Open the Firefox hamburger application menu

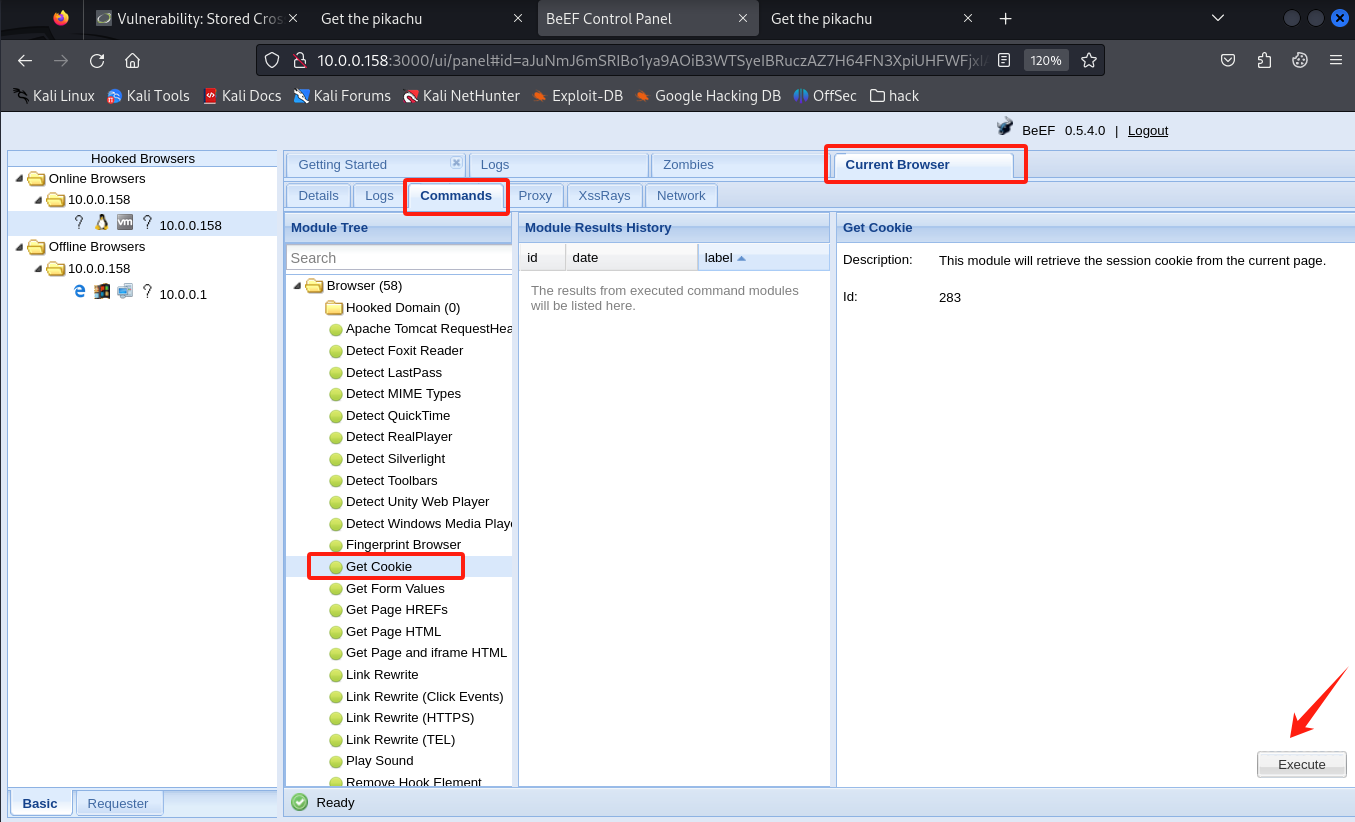[x=1335, y=60]
